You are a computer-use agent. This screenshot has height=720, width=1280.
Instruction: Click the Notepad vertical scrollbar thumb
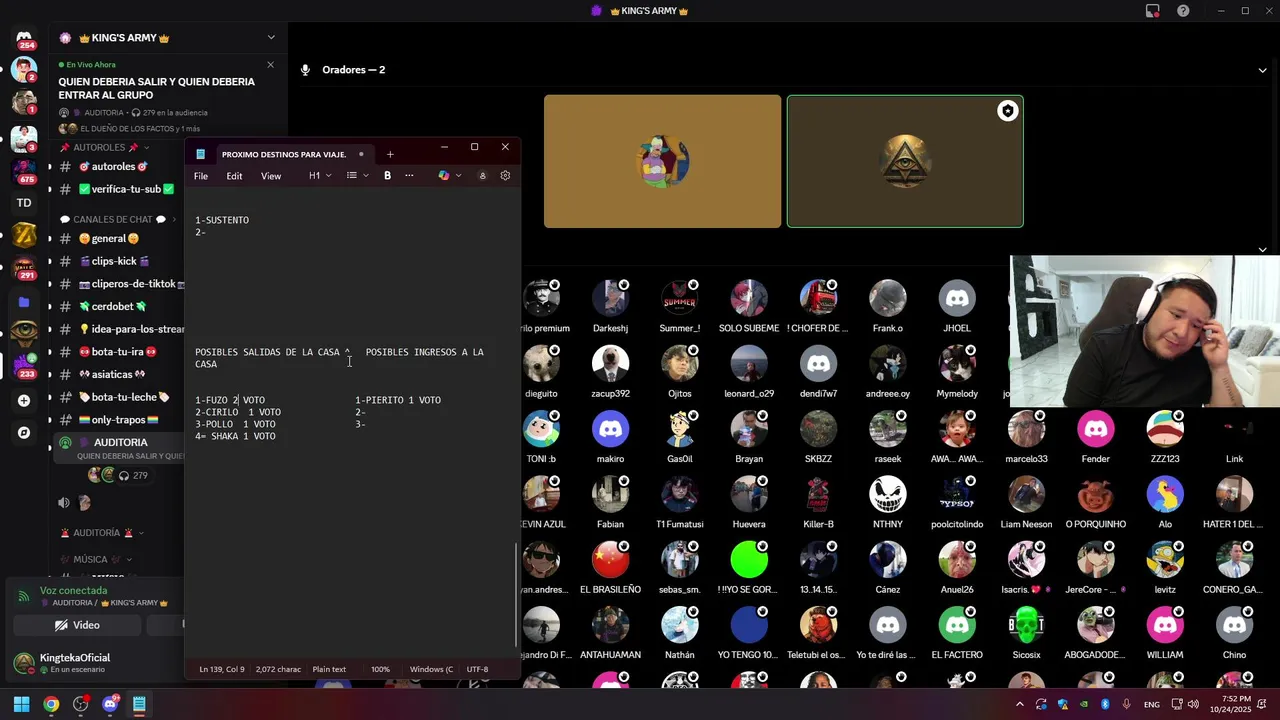(x=517, y=595)
